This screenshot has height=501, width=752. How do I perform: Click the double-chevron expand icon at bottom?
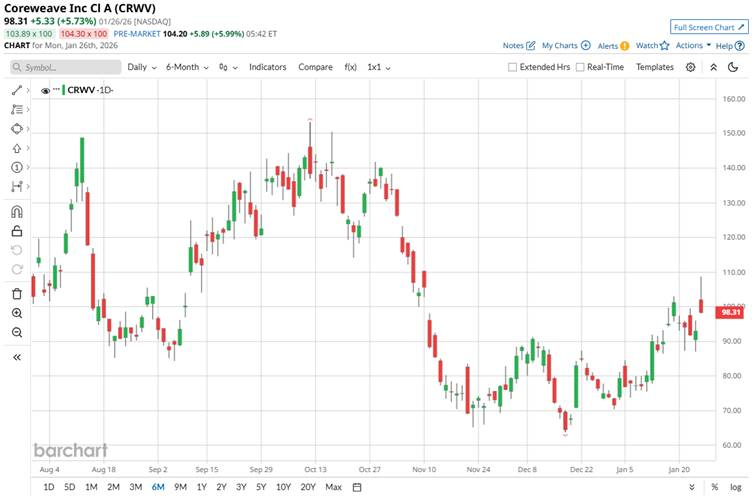coord(692,487)
